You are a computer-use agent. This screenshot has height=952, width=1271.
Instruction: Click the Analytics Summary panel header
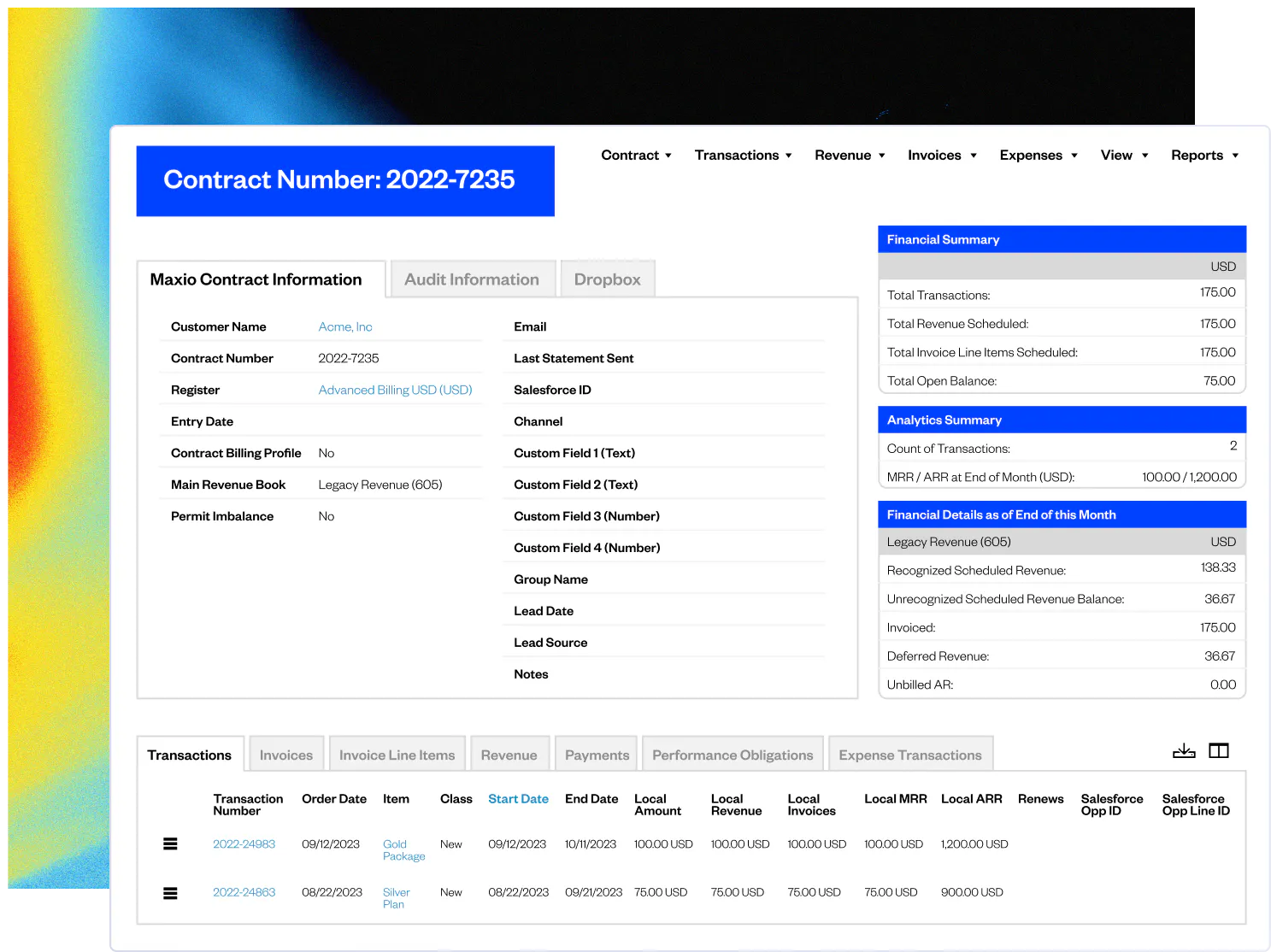click(x=1062, y=420)
